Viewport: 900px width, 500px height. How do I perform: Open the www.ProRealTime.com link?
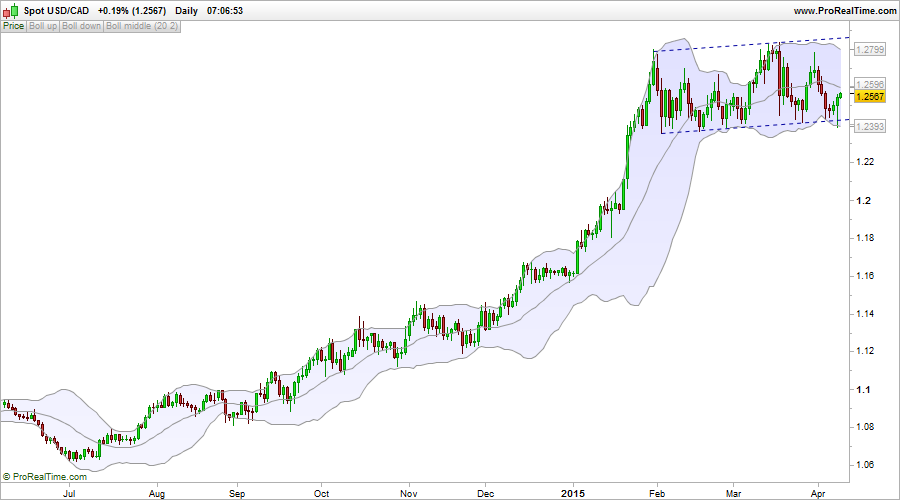(x=845, y=11)
